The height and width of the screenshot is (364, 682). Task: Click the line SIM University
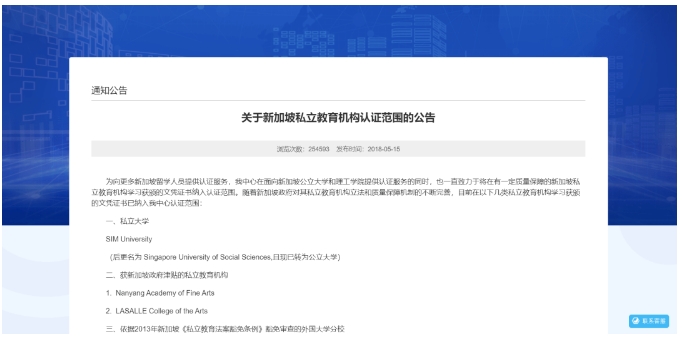pyautogui.click(x=129, y=239)
